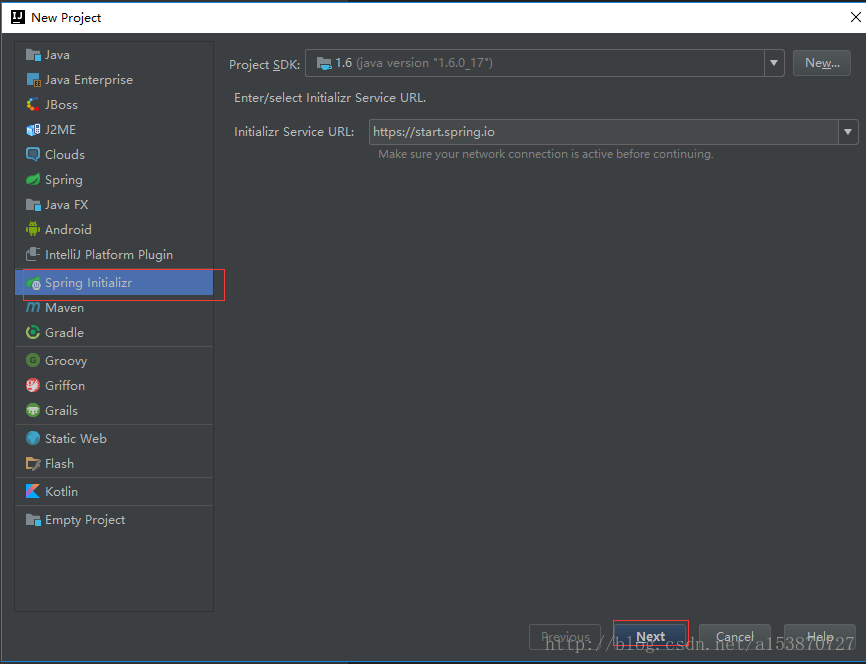Select Spring Initializr project type

[114, 283]
